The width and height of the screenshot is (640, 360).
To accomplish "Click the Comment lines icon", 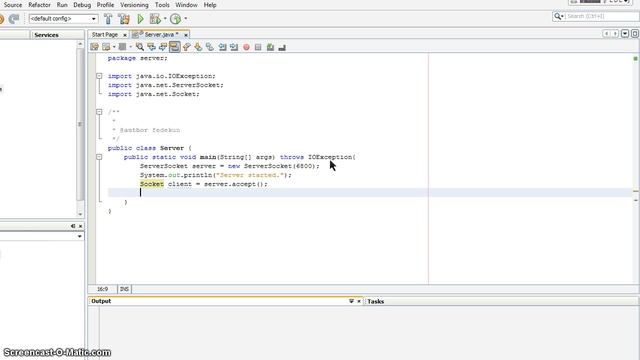I will click(270, 47).
